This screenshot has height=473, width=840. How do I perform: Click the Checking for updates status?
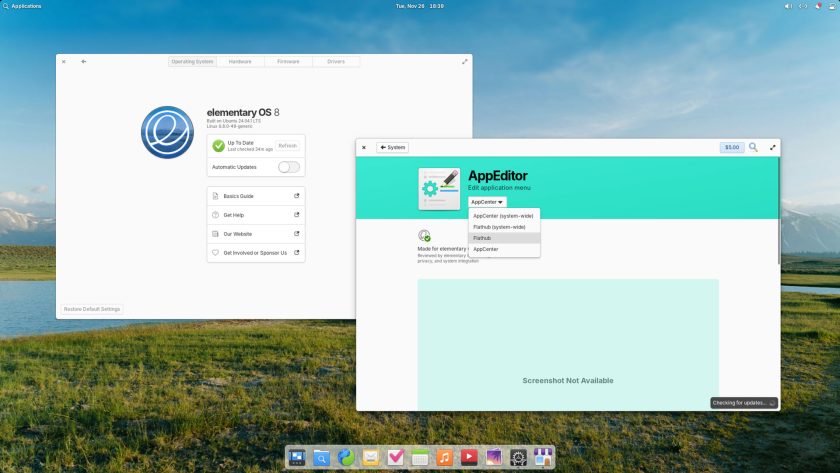point(744,403)
